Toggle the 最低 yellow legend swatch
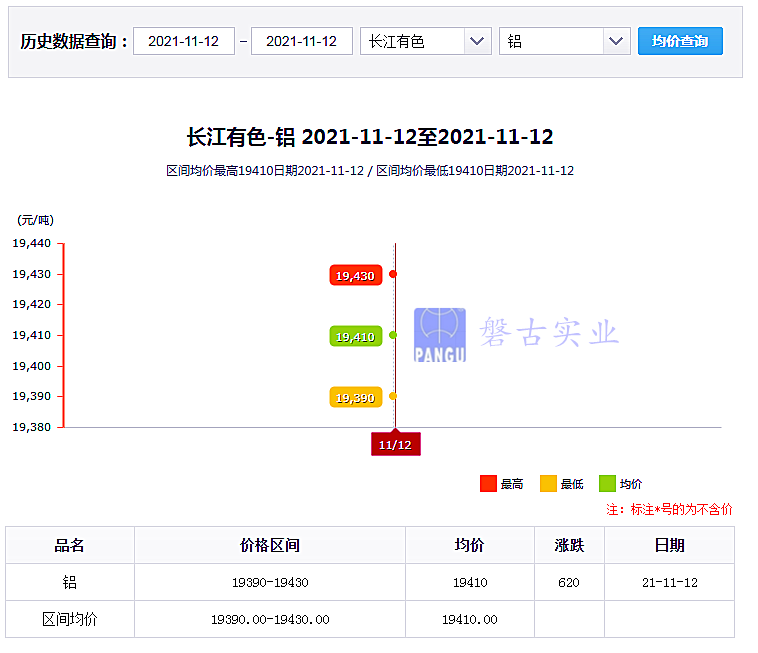The width and height of the screenshot is (758, 653). (548, 483)
